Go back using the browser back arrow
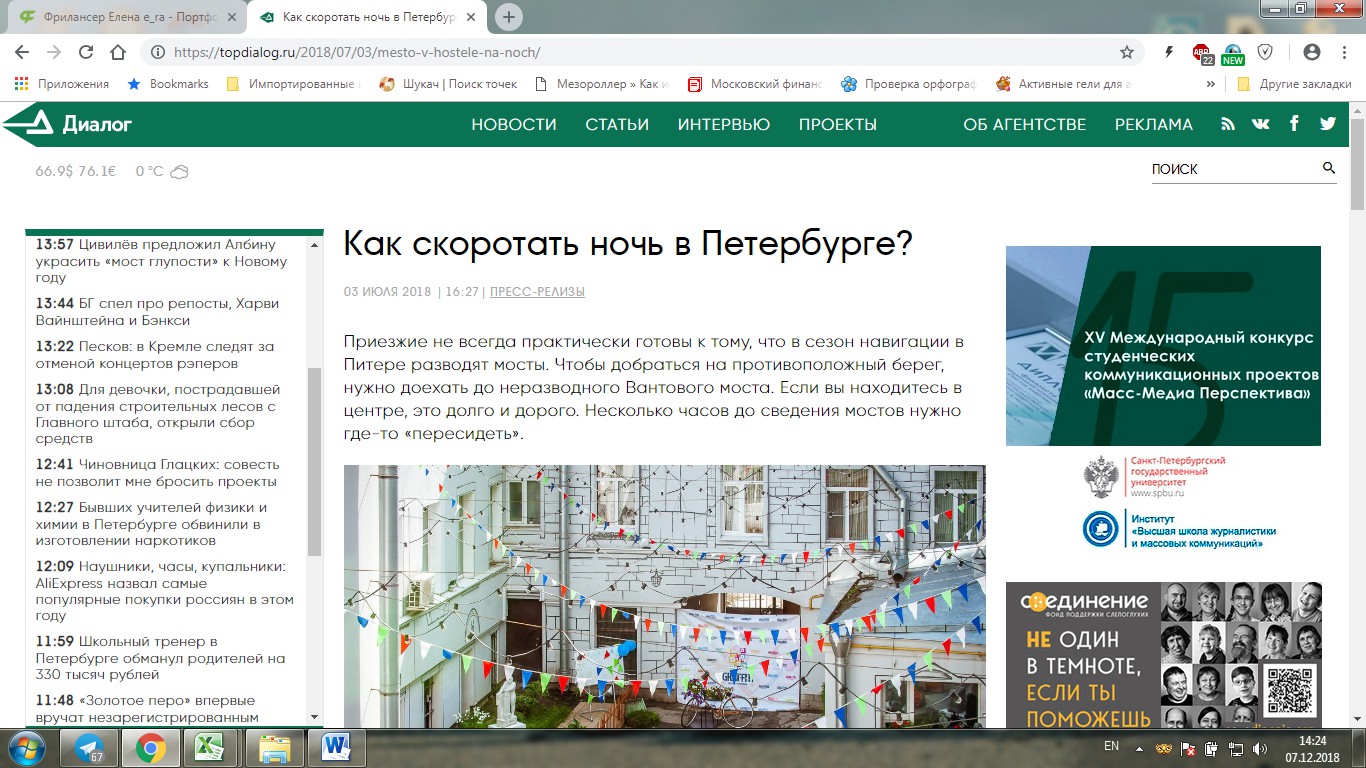The image size is (1366, 768). [23, 52]
